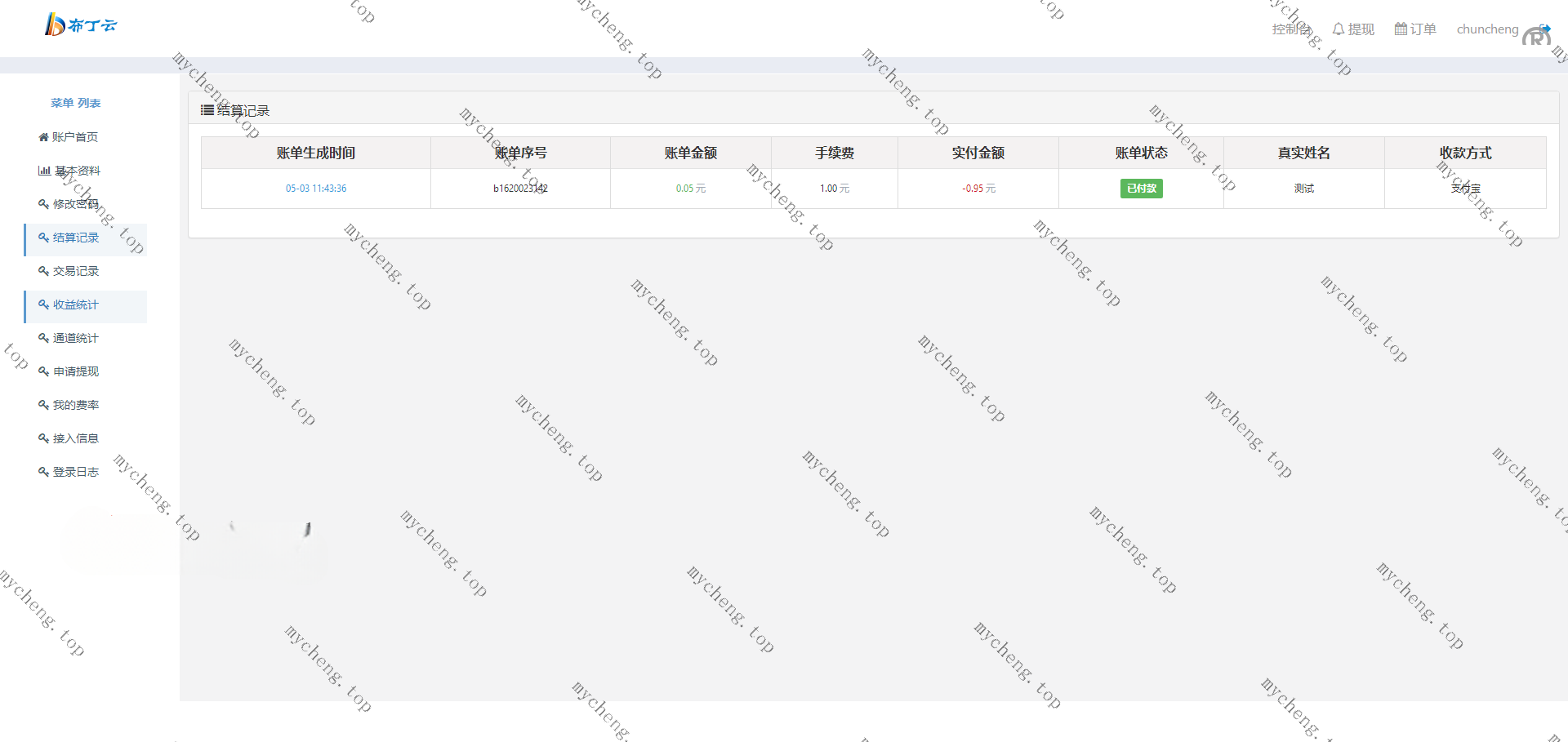View 登录日志 from the sidebar
Screen dimensions: 1568x742
tap(76, 472)
